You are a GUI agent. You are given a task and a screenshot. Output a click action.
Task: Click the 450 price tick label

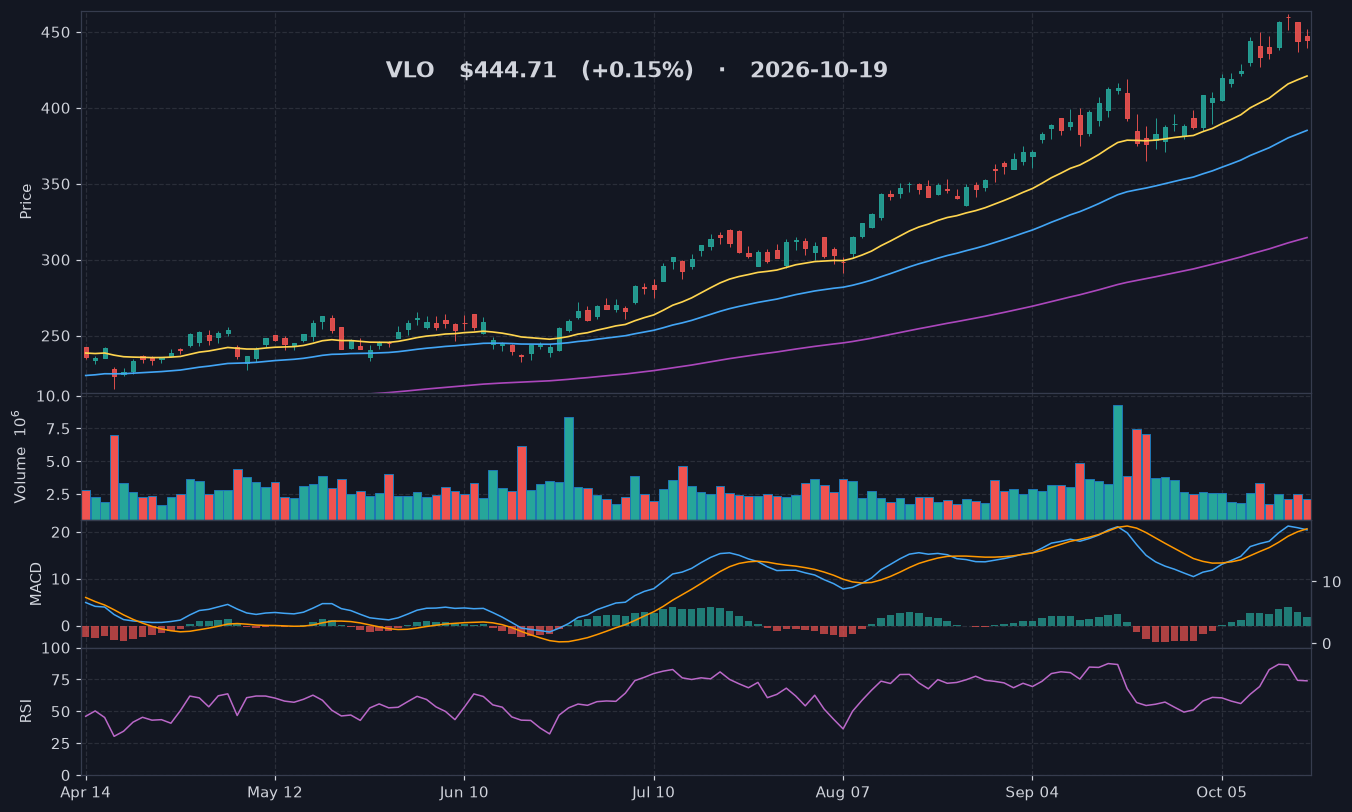(x=56, y=33)
